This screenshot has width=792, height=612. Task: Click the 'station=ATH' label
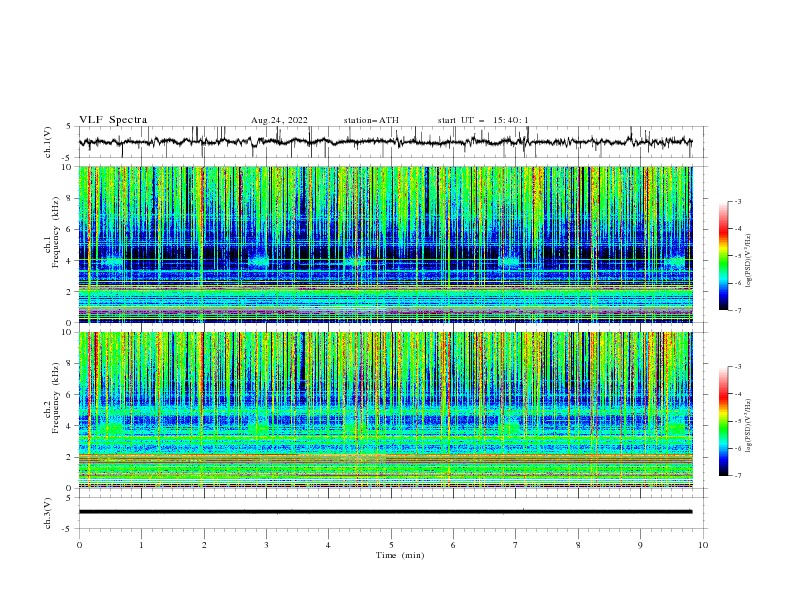coord(371,120)
